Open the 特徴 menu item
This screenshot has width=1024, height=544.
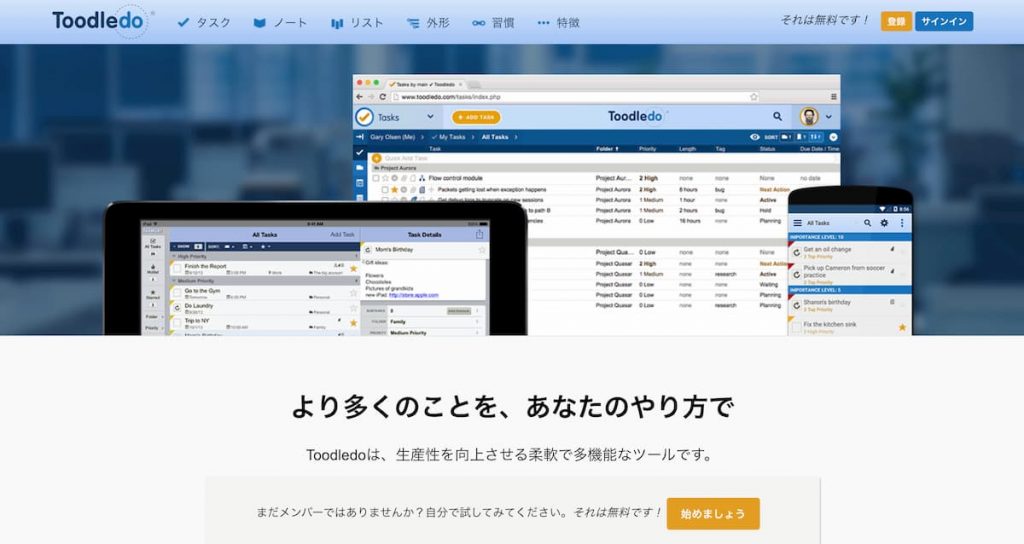[x=558, y=23]
